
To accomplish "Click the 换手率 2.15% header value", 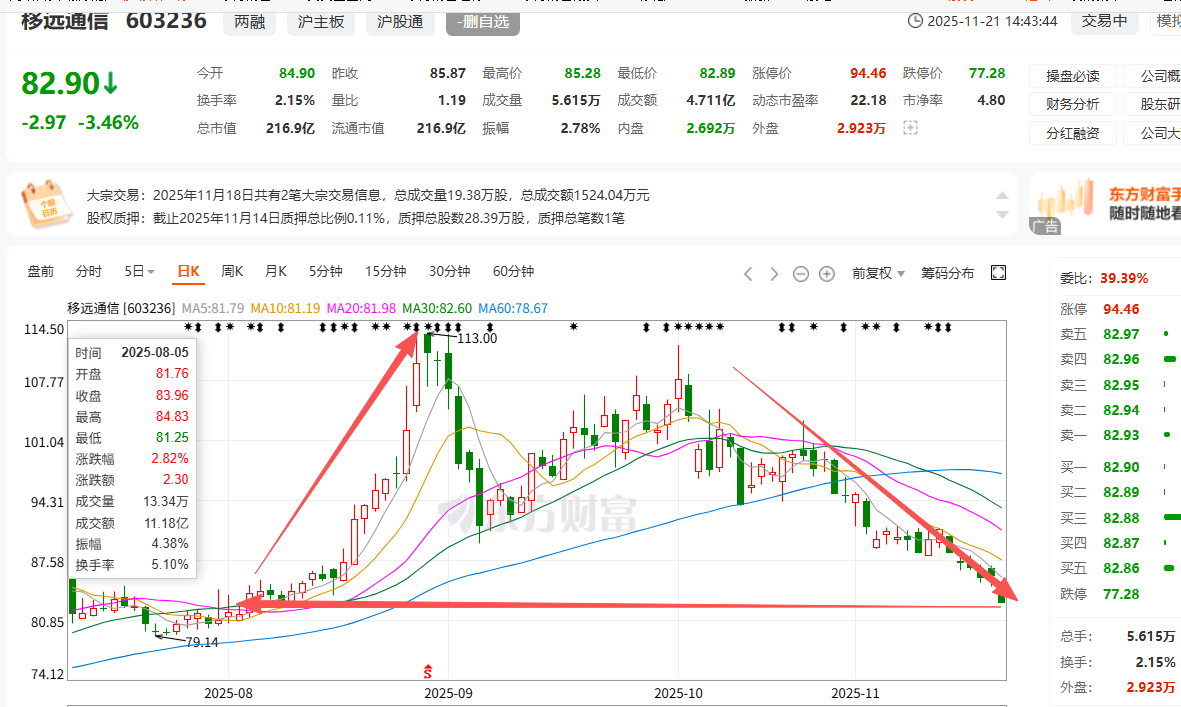I will [294, 100].
